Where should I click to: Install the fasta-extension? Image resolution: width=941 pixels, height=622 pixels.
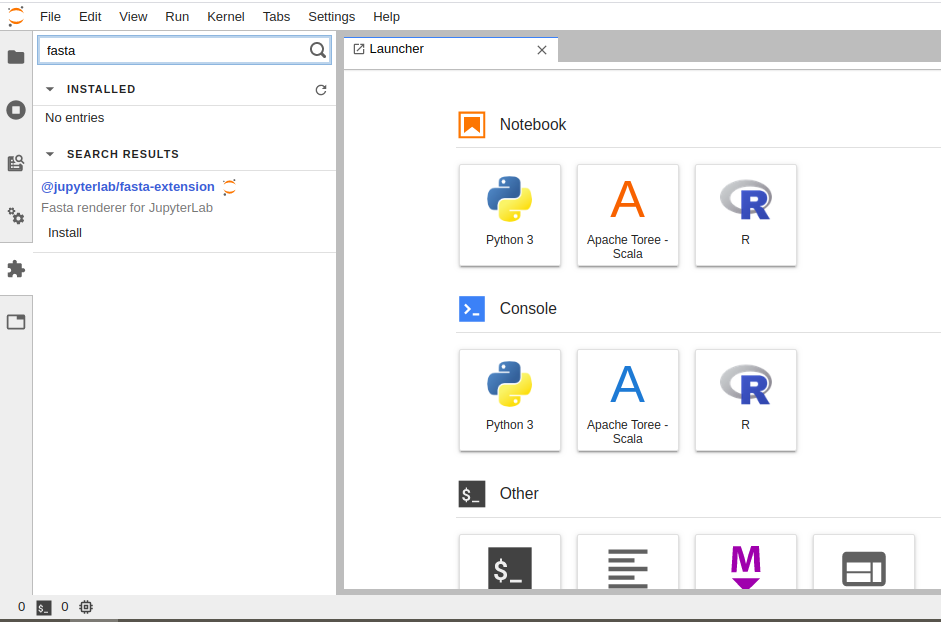click(x=65, y=233)
